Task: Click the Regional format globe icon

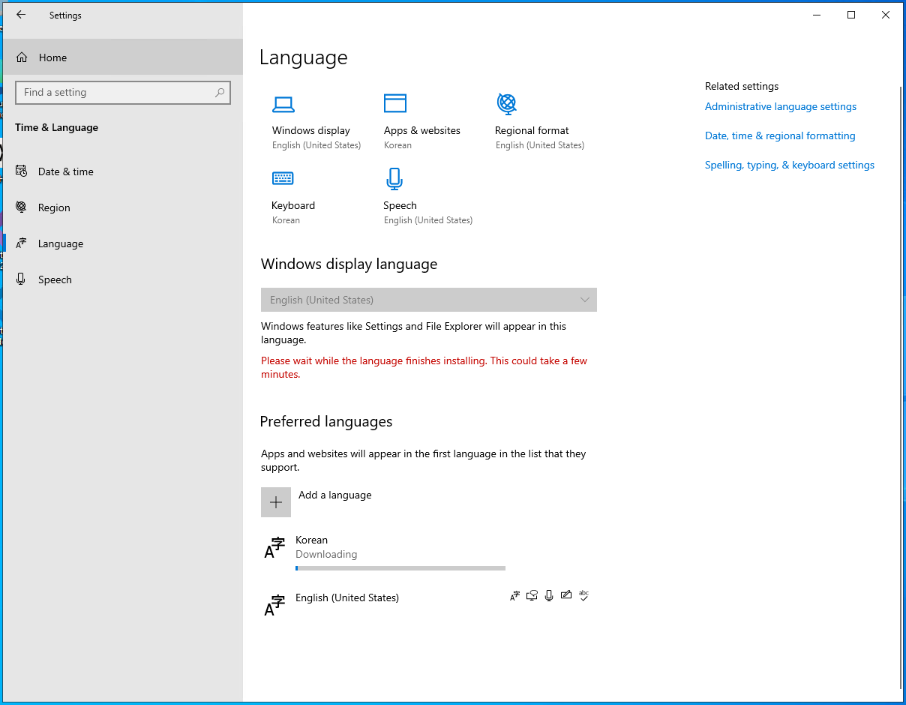Action: click(507, 103)
